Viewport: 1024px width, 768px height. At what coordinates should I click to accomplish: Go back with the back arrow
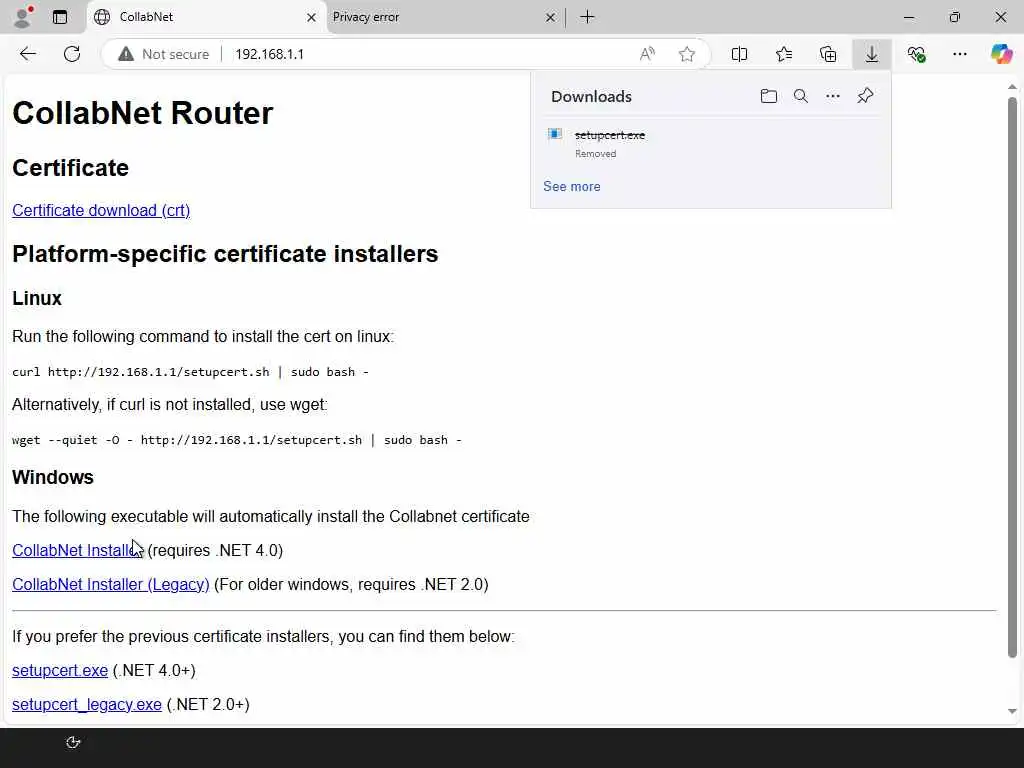(28, 54)
